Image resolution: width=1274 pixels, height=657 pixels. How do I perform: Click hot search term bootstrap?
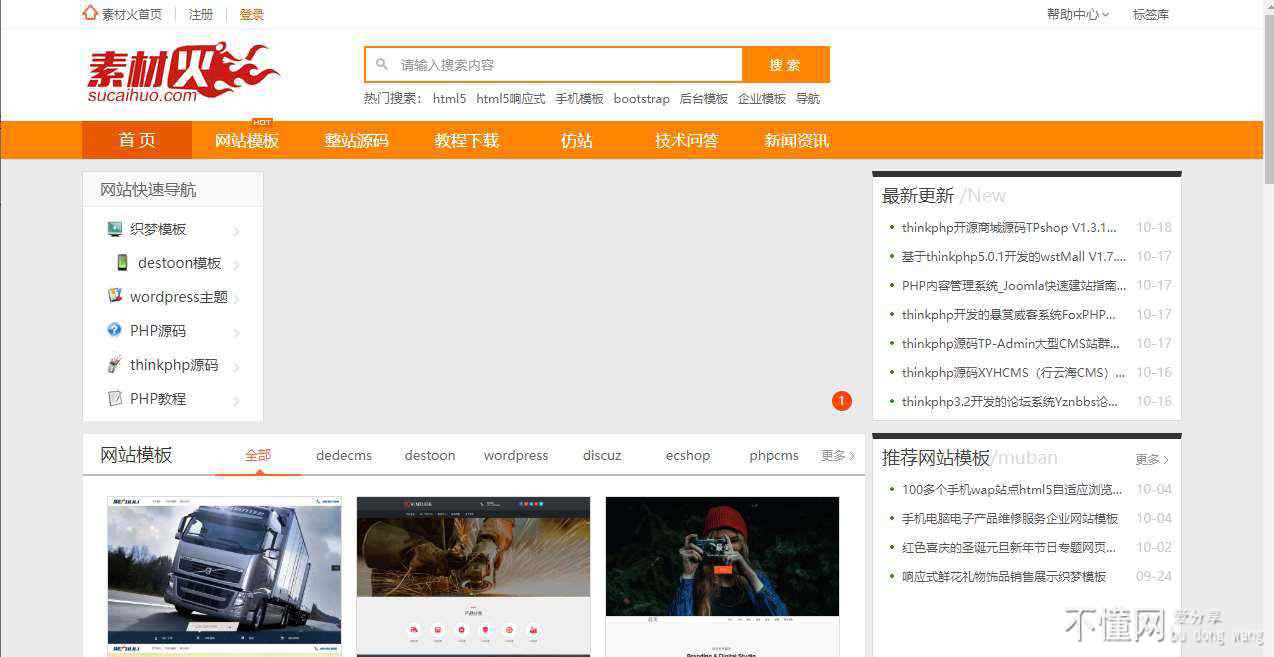[x=642, y=98]
